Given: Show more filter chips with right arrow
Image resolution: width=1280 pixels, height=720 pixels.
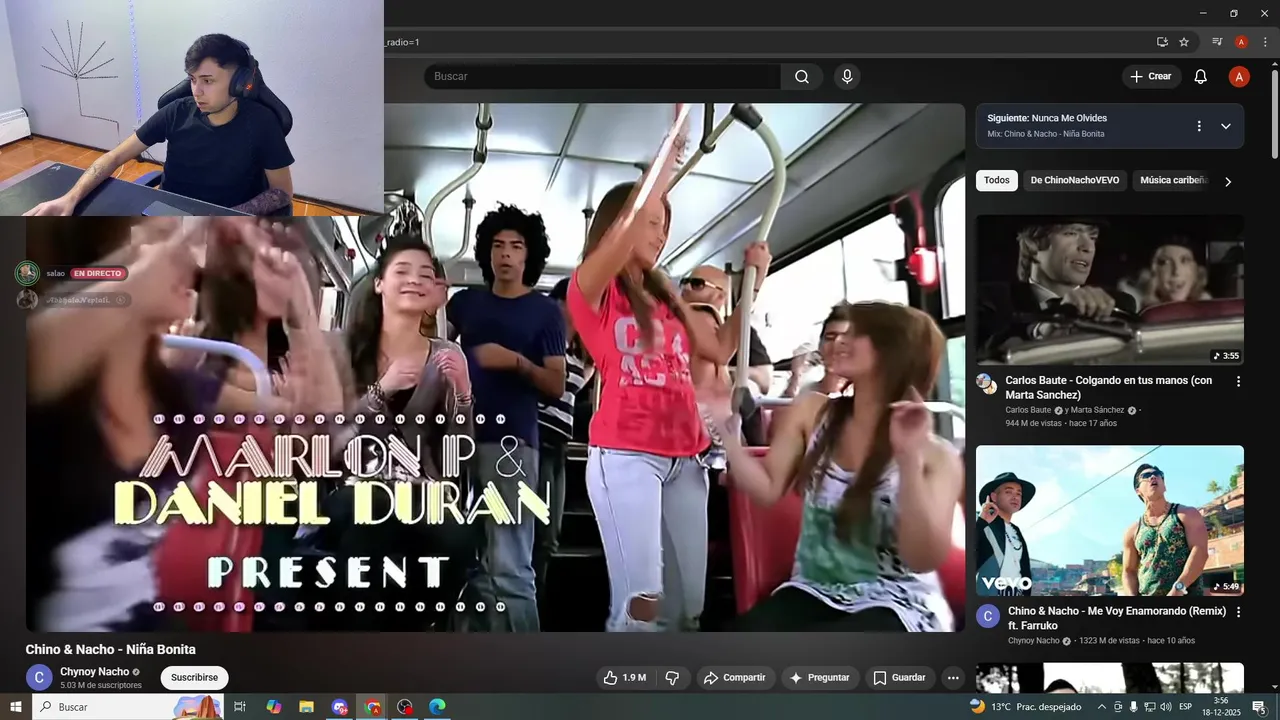Looking at the screenshot, I should pos(1228,181).
